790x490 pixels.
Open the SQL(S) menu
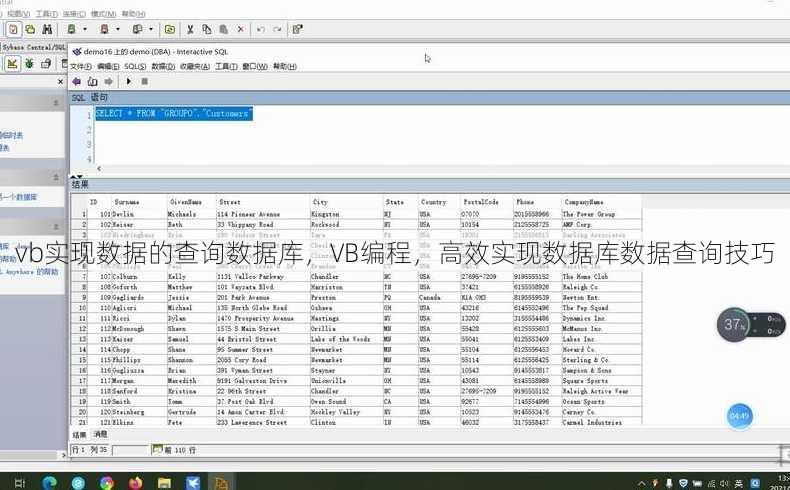tap(135, 66)
